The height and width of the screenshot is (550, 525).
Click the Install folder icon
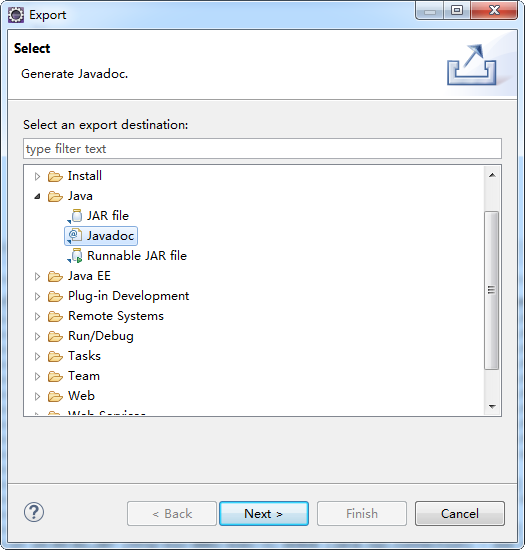pyautogui.click(x=55, y=176)
